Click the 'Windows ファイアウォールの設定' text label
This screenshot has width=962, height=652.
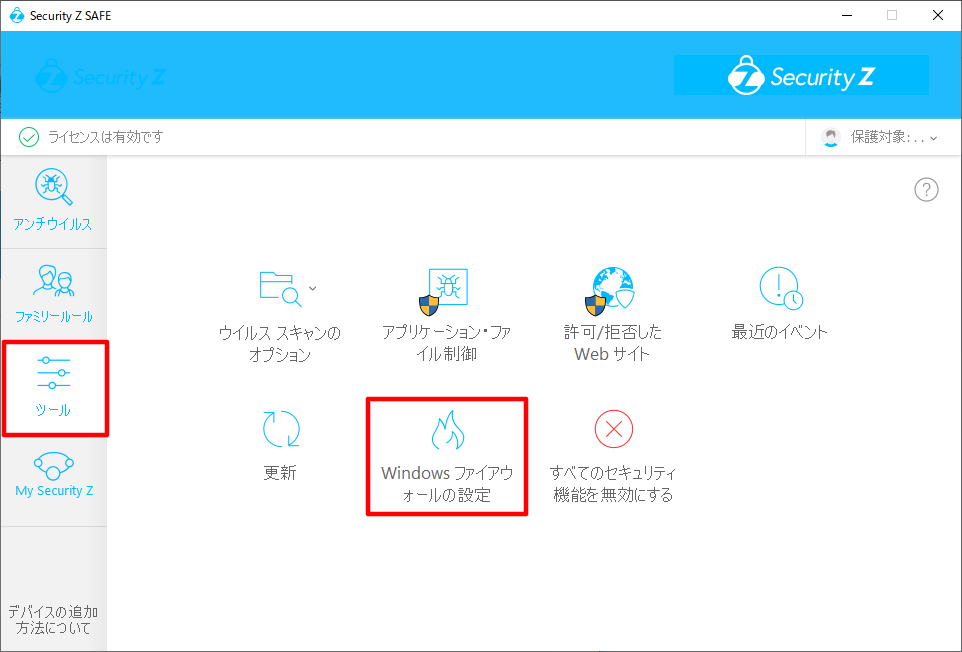click(447, 484)
